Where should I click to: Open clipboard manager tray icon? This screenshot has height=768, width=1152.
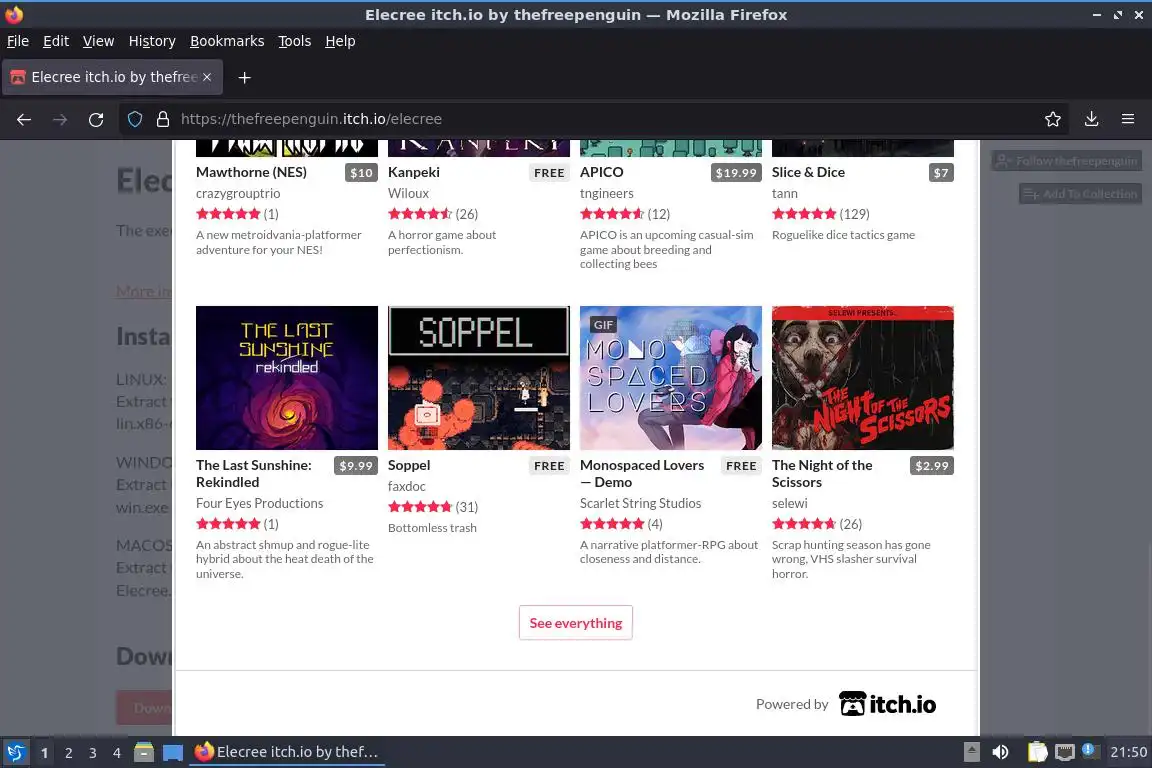(1037, 752)
